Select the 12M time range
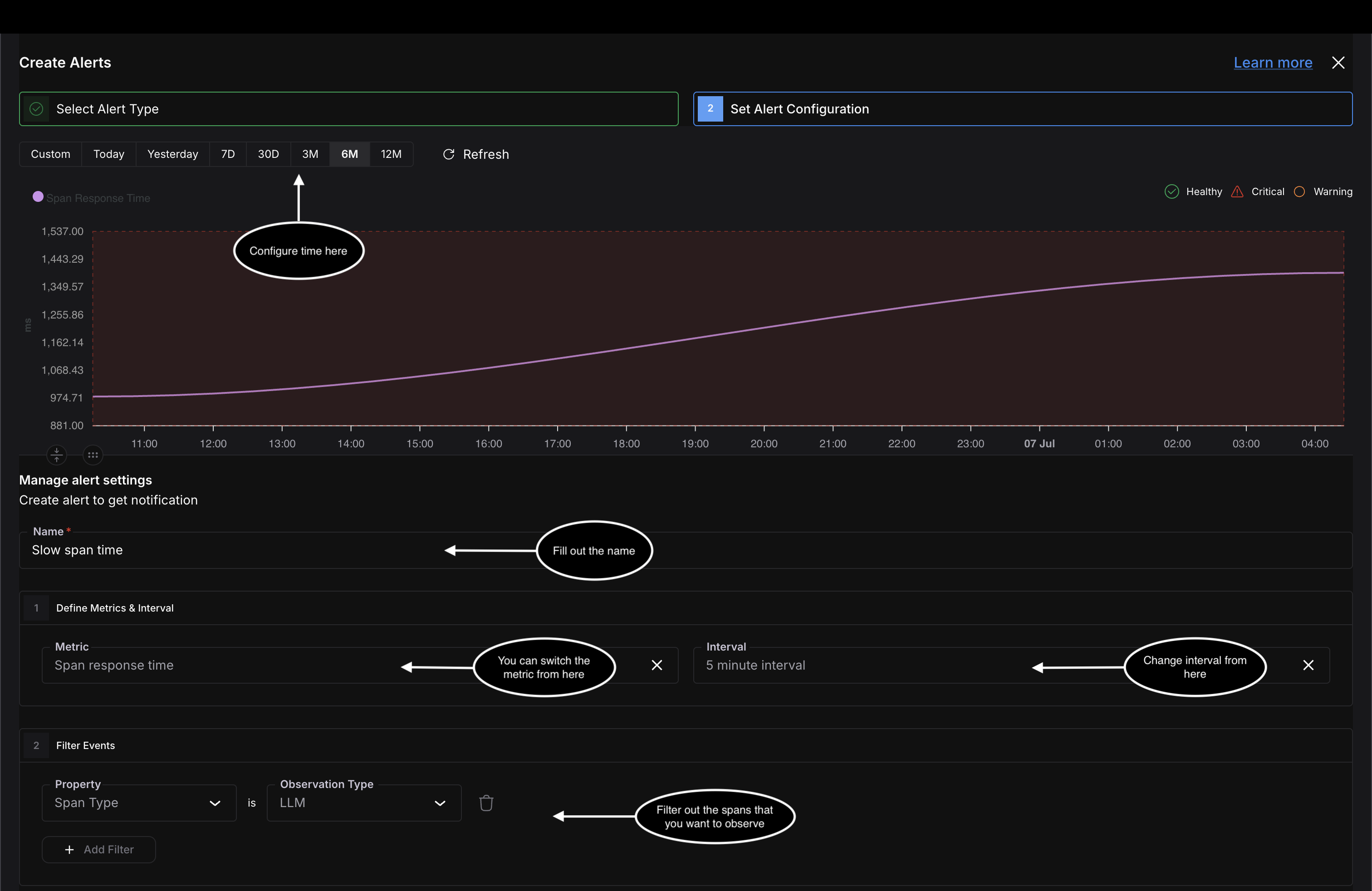This screenshot has width=1372, height=891. 391,154
